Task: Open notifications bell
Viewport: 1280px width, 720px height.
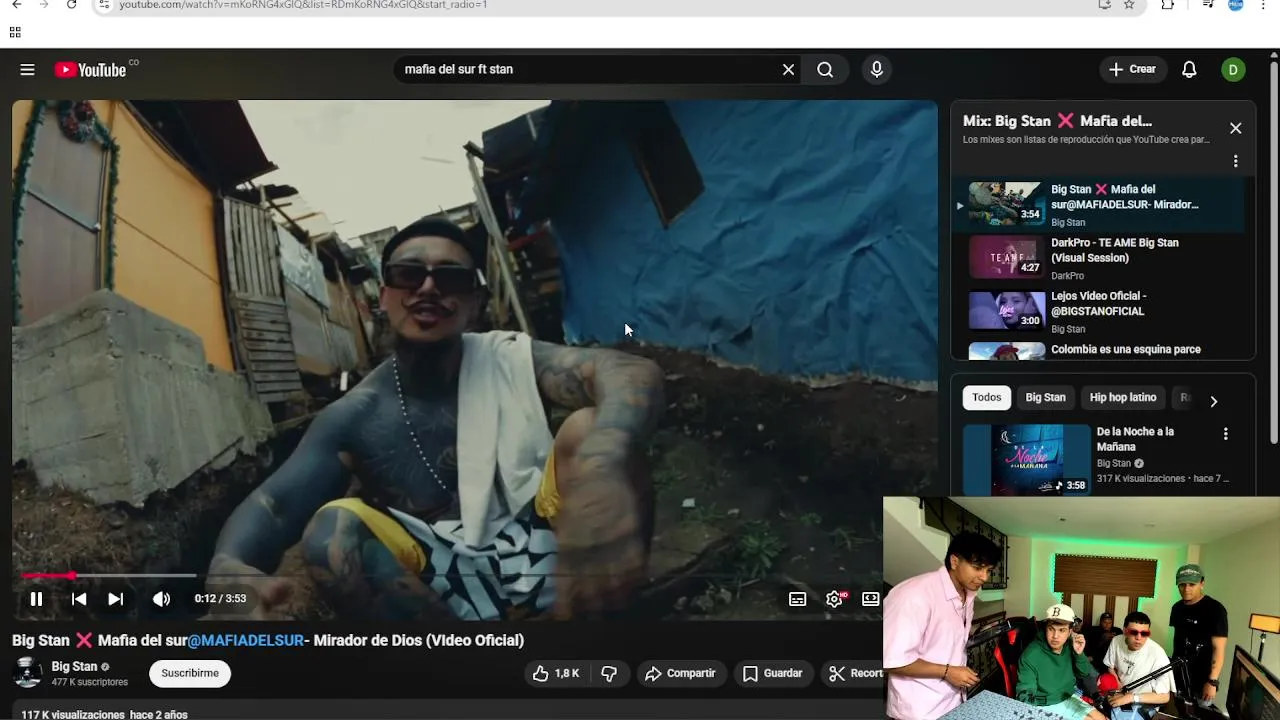Action: [x=1189, y=70]
